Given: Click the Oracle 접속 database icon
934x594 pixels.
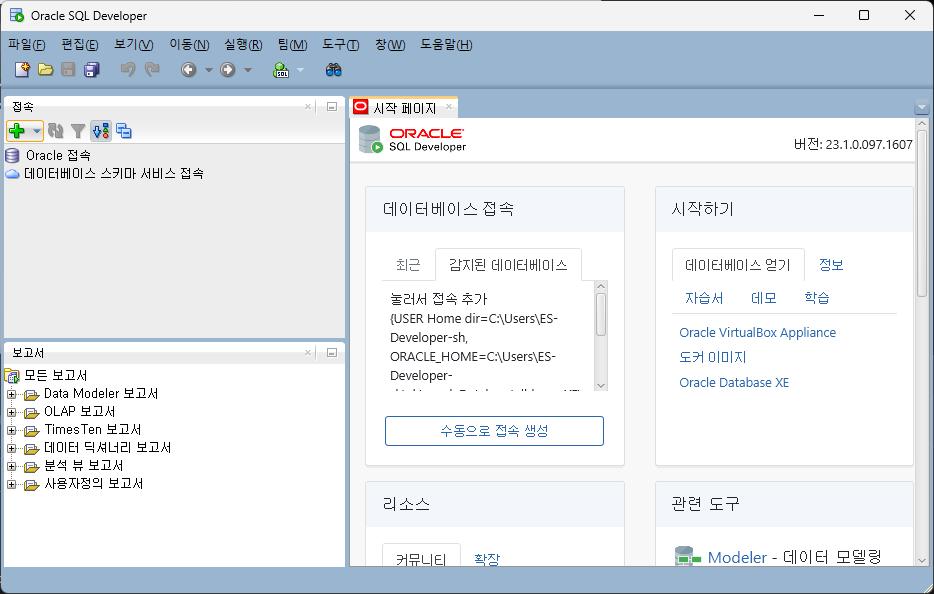Looking at the screenshot, I should 12,156.
